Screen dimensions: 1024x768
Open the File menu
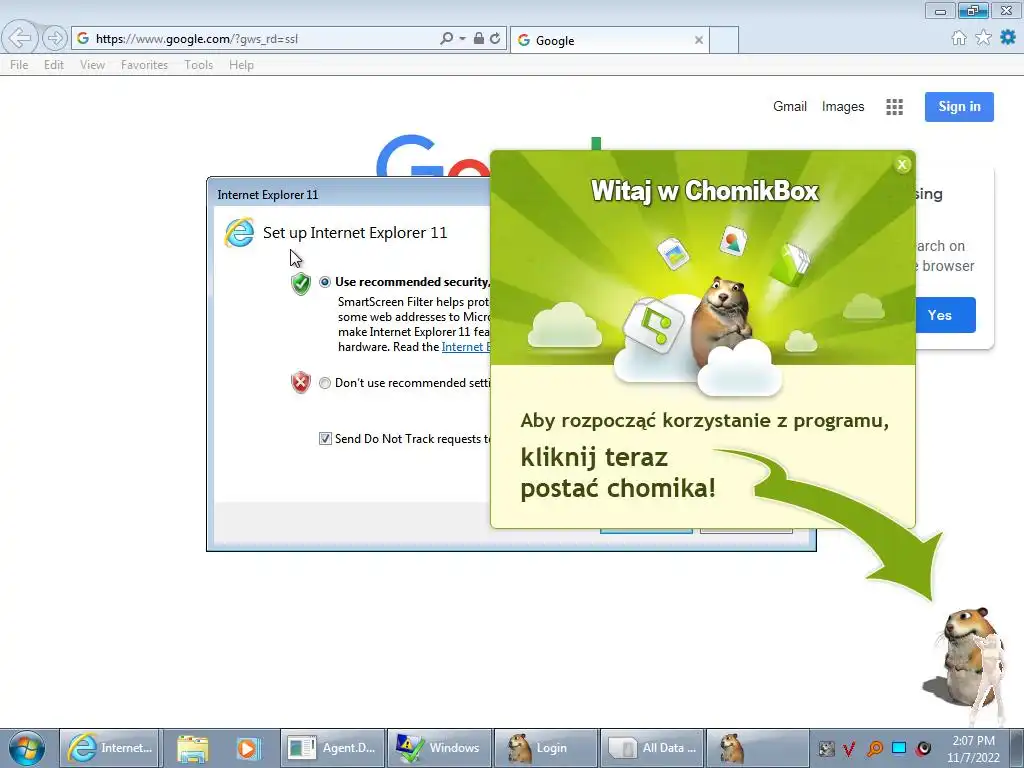coord(19,65)
